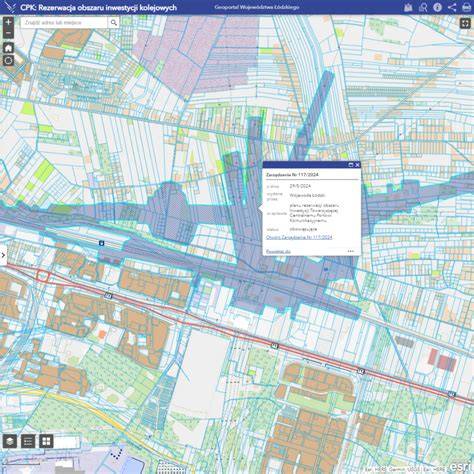This screenshot has width=474, height=474.
Task: Focus the address or place search field
Action: (x=65, y=23)
